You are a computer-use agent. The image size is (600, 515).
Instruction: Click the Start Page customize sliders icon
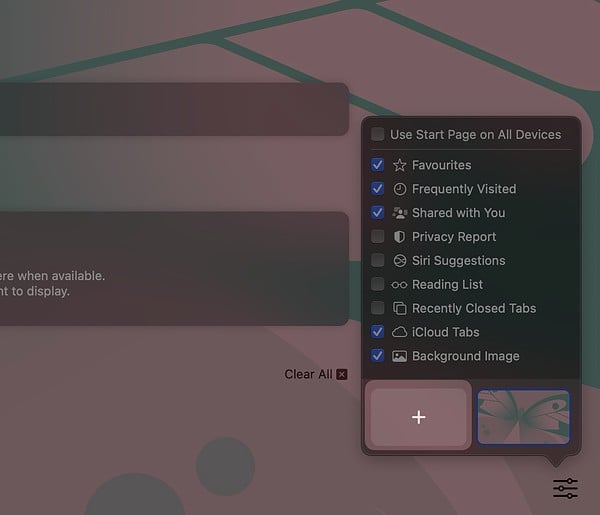tap(565, 488)
